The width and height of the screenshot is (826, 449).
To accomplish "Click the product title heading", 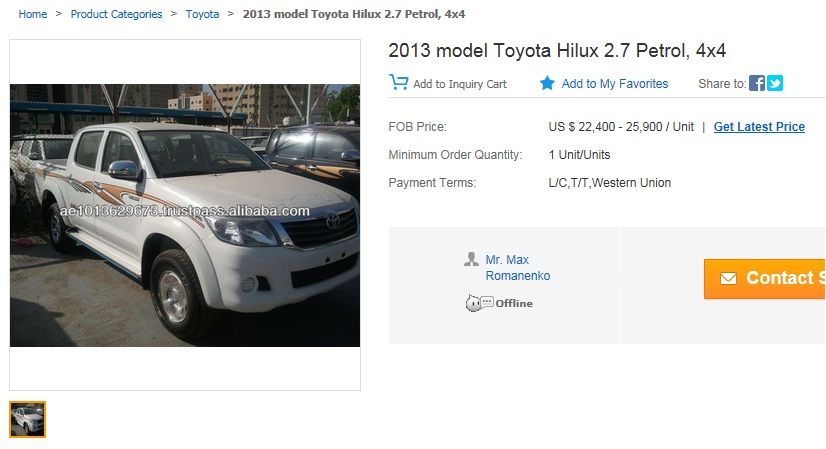I will pos(557,51).
